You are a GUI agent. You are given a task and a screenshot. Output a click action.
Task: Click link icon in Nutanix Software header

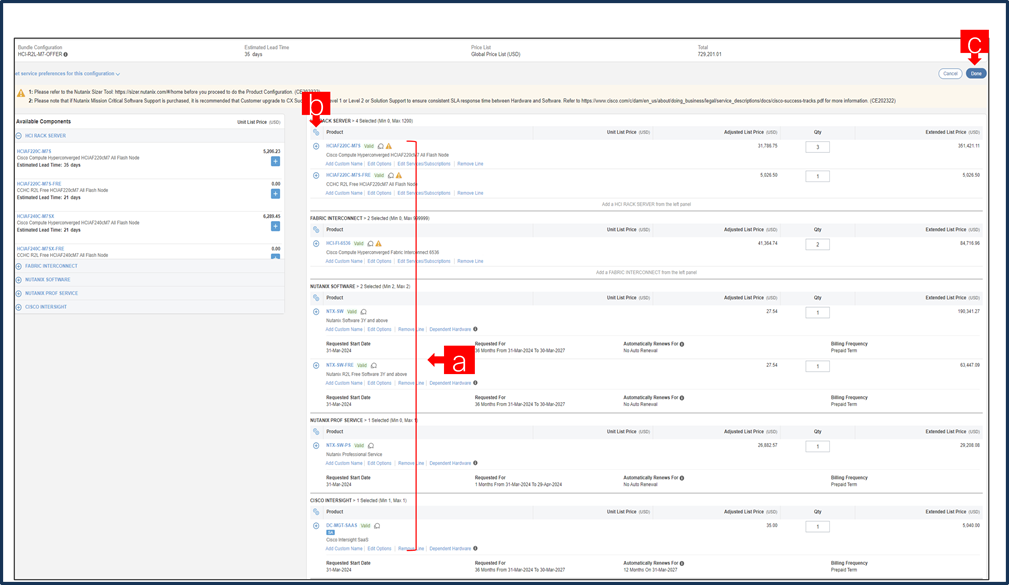pos(316,298)
